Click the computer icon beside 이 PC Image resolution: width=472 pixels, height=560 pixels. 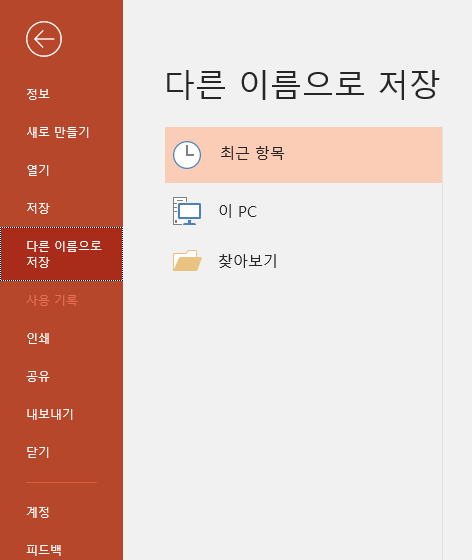coord(187,211)
